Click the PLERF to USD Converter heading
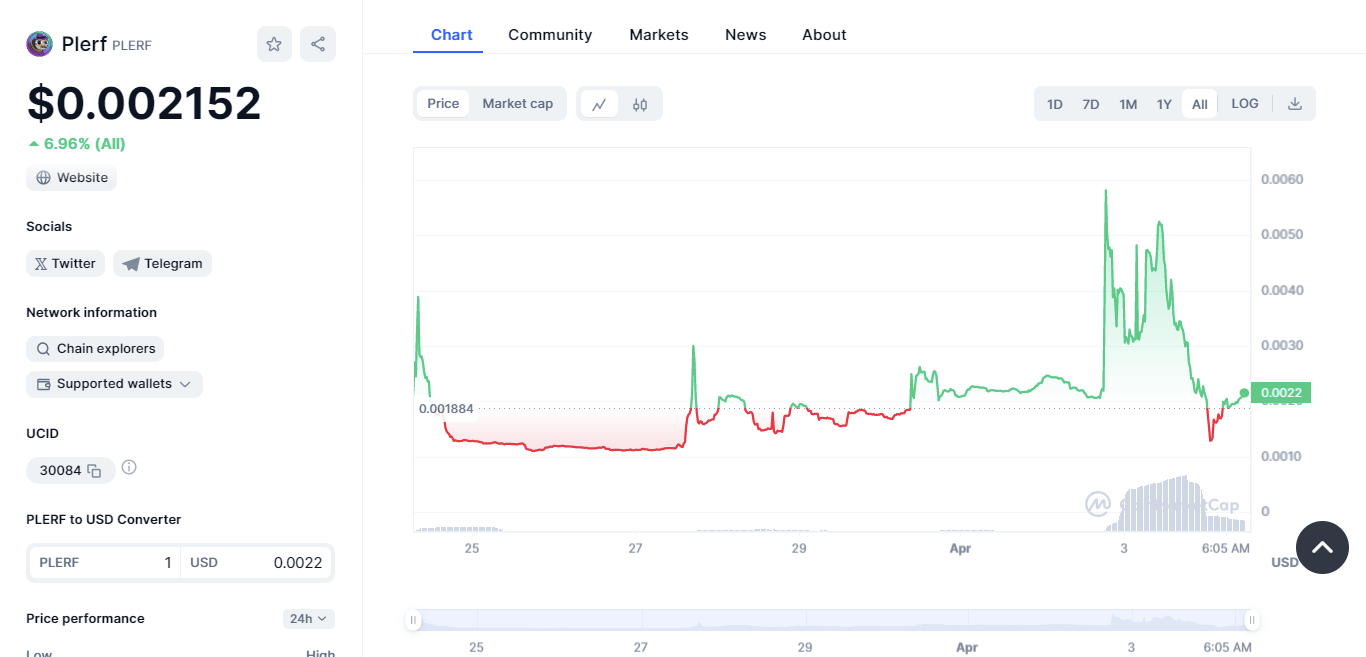Image resolution: width=1366 pixels, height=657 pixels. 104,520
